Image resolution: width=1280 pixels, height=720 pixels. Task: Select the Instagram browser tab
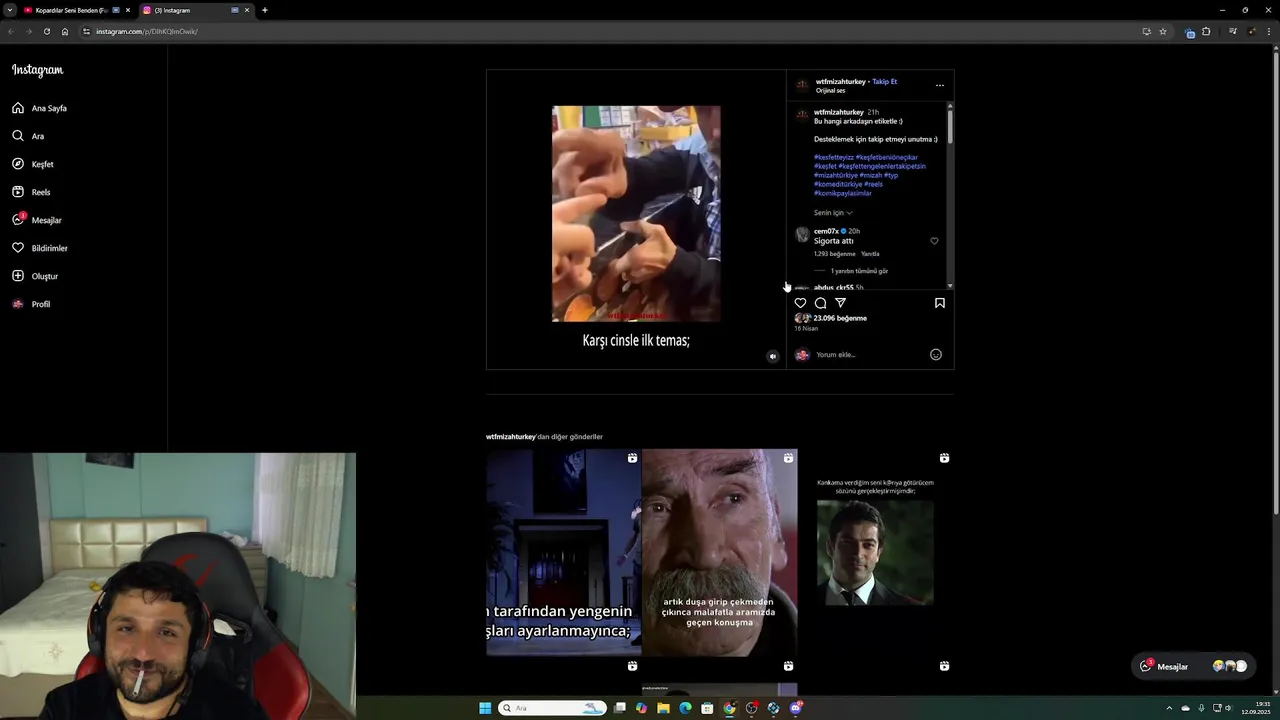click(x=195, y=10)
